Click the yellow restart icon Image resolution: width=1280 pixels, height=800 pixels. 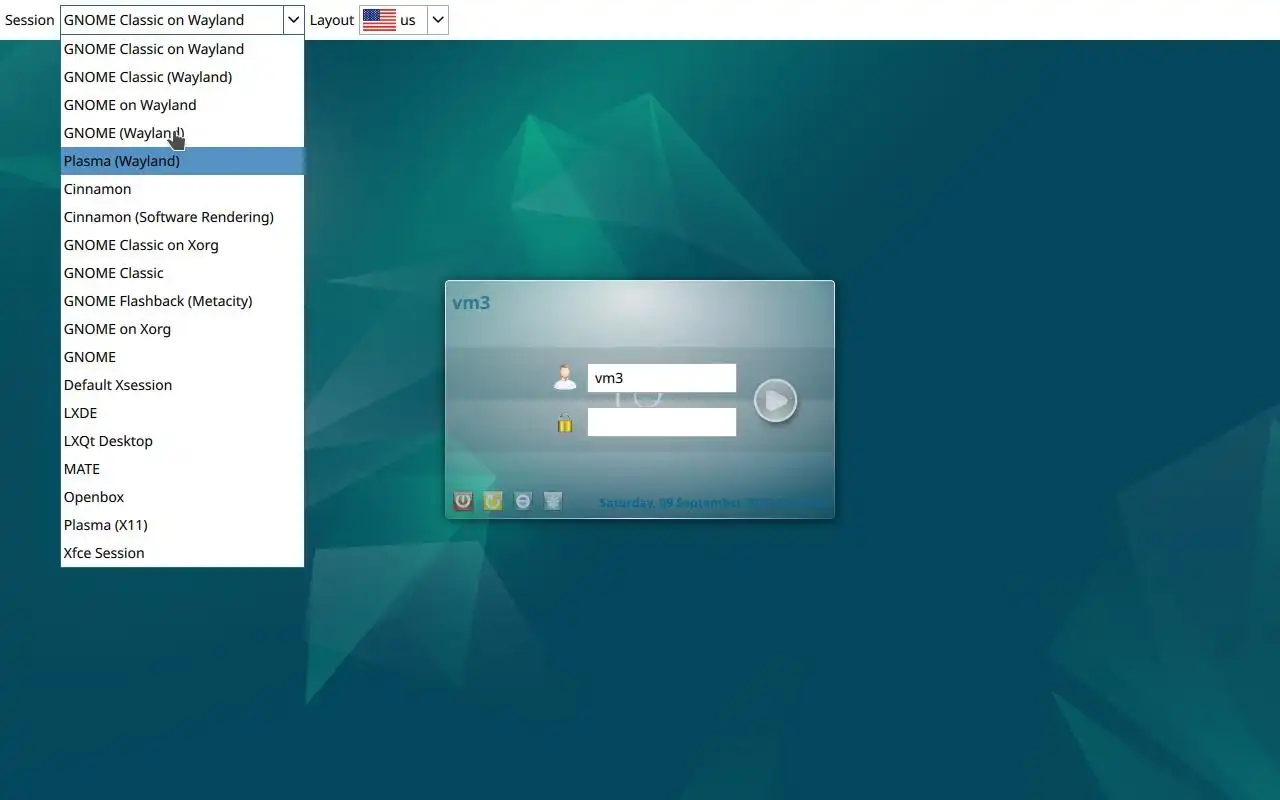point(493,501)
